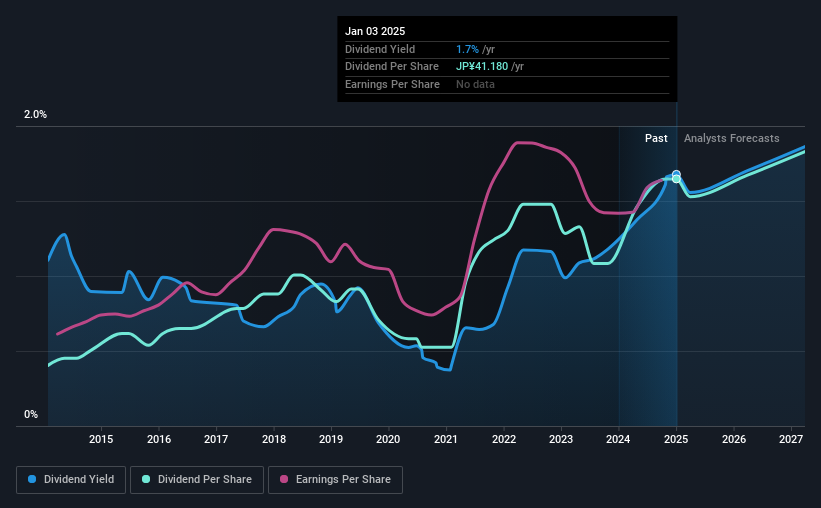Toggle the Earnings Per Share legend button
821x508 pixels.
coord(335,480)
